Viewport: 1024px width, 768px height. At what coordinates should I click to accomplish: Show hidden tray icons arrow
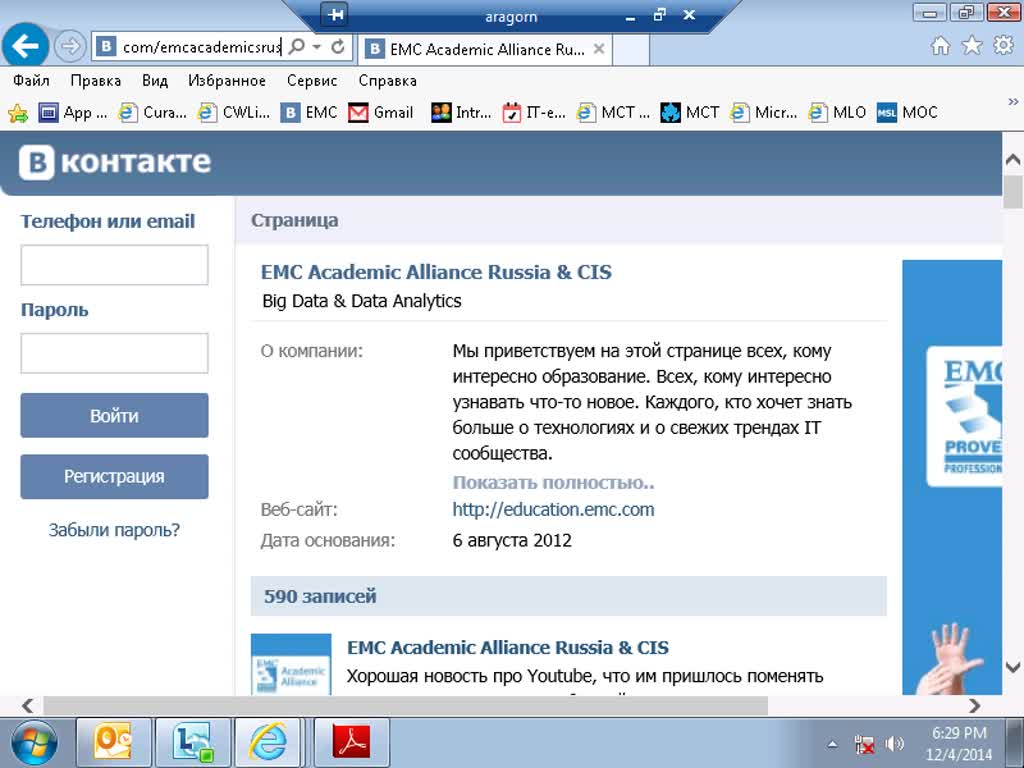click(x=833, y=744)
